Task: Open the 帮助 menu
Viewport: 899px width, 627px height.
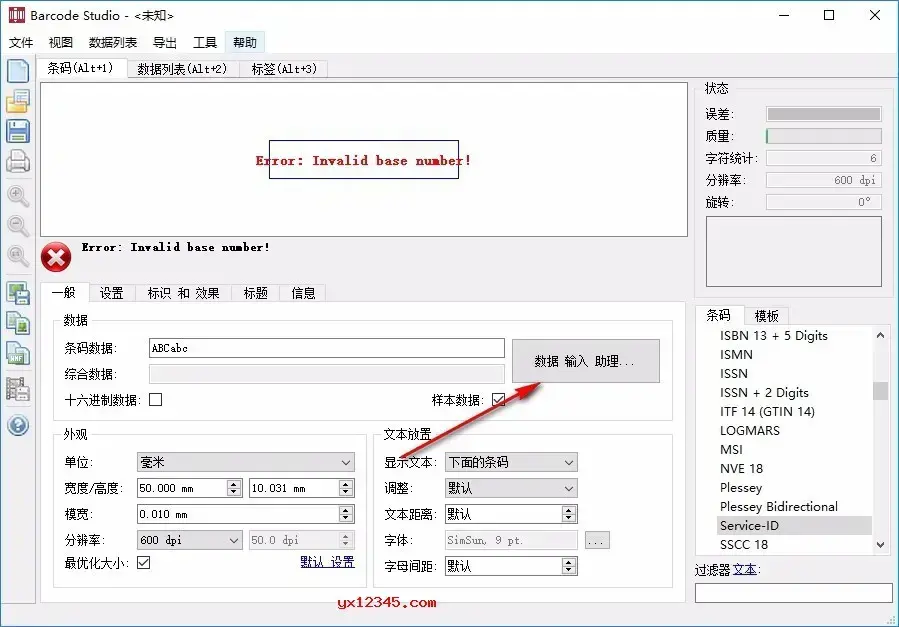Action: pos(245,42)
